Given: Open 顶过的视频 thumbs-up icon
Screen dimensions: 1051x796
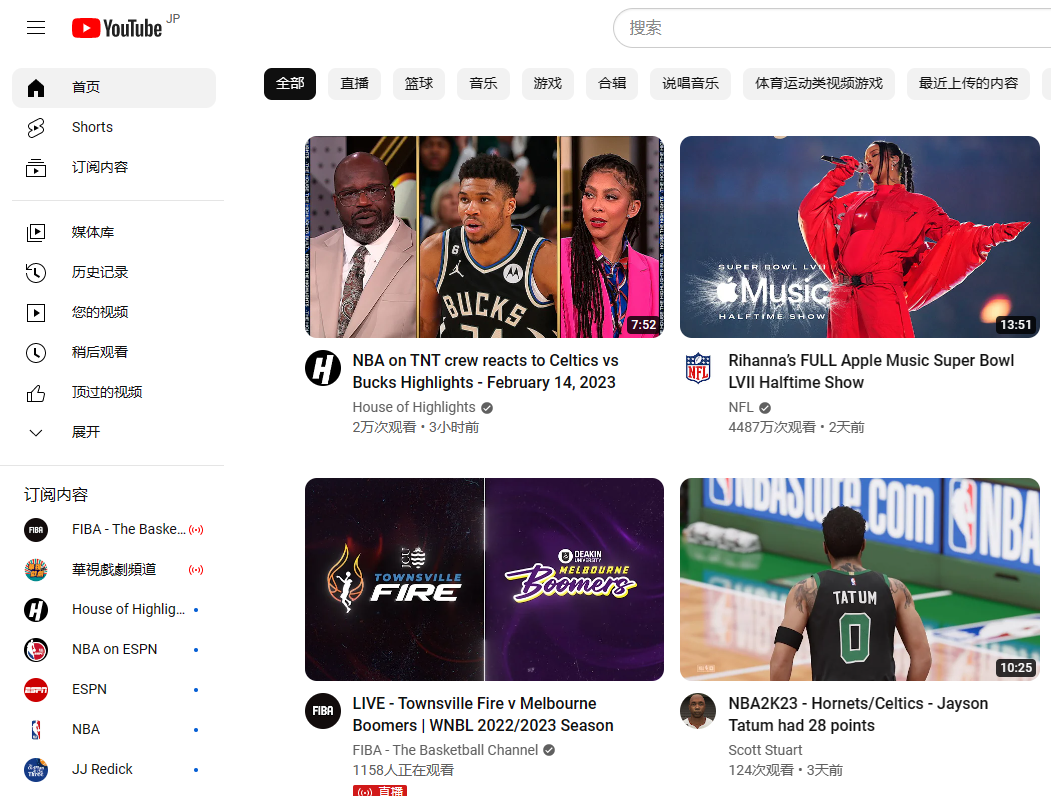Looking at the screenshot, I should click(36, 393).
